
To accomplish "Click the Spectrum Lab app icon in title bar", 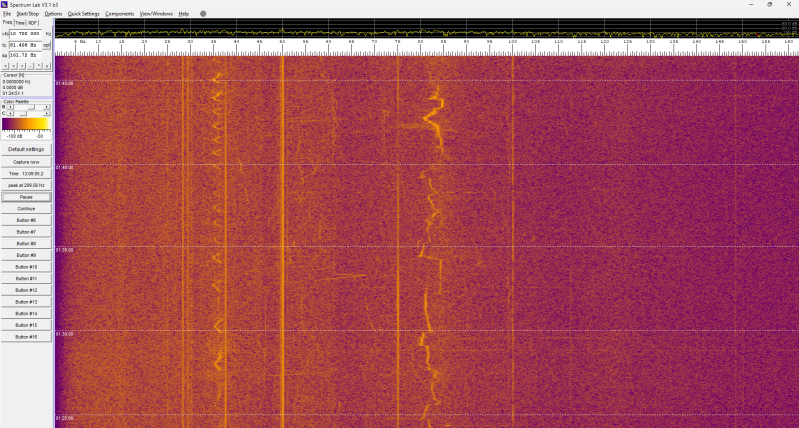I will pos(4,4).
